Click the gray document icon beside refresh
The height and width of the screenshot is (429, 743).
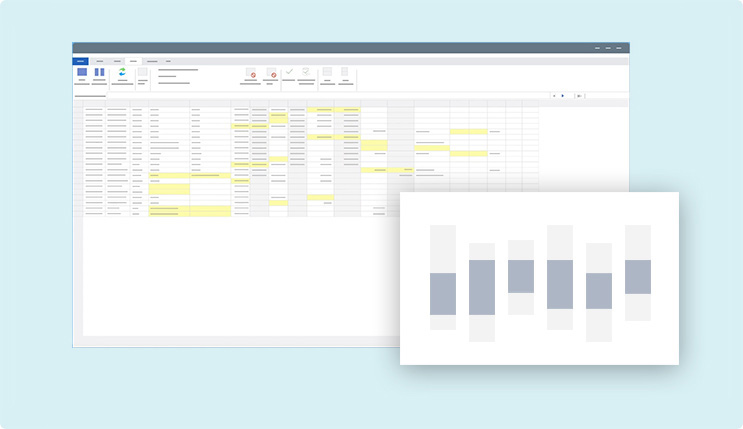(x=142, y=72)
